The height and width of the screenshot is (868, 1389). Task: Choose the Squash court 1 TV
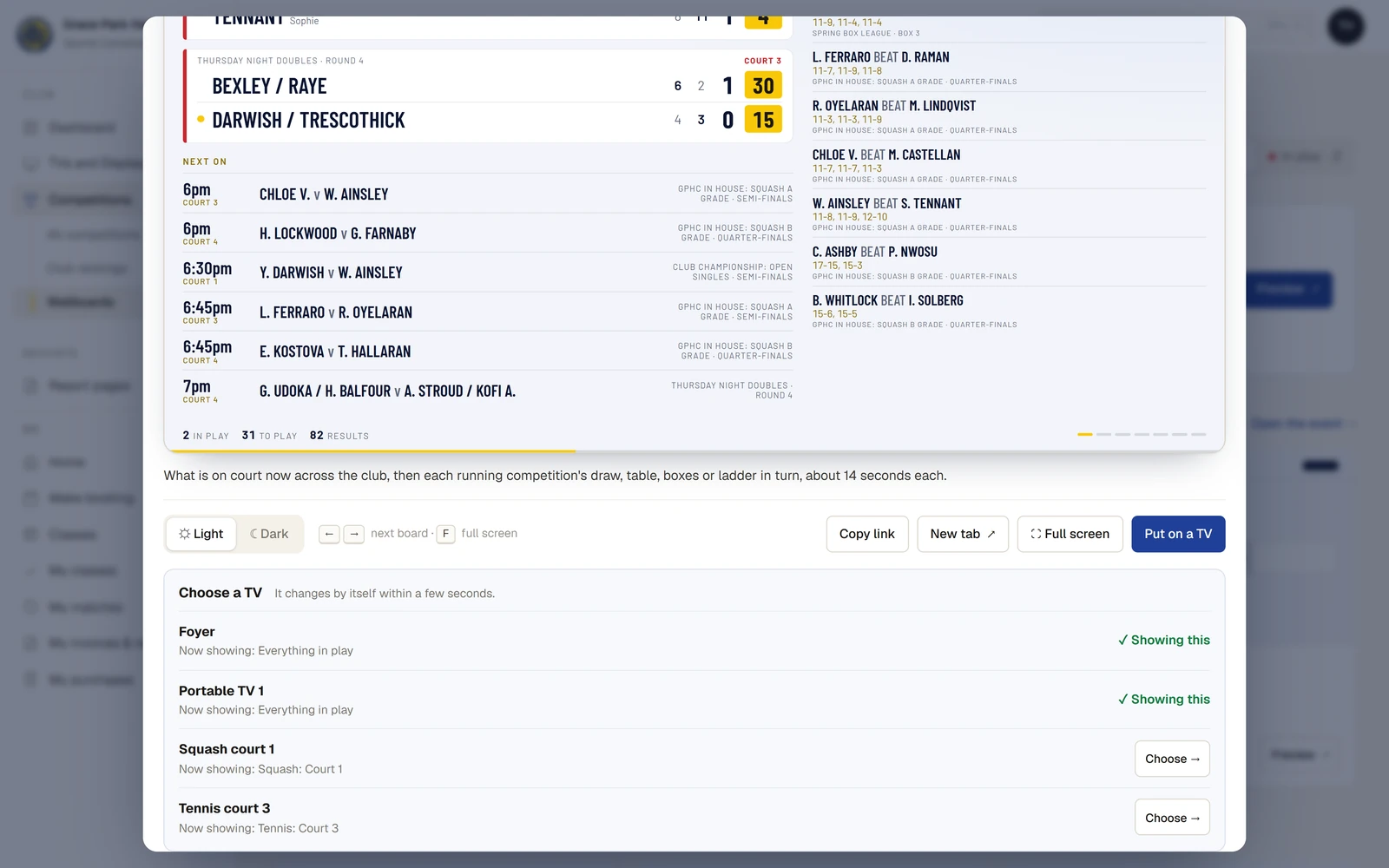[x=1172, y=759]
